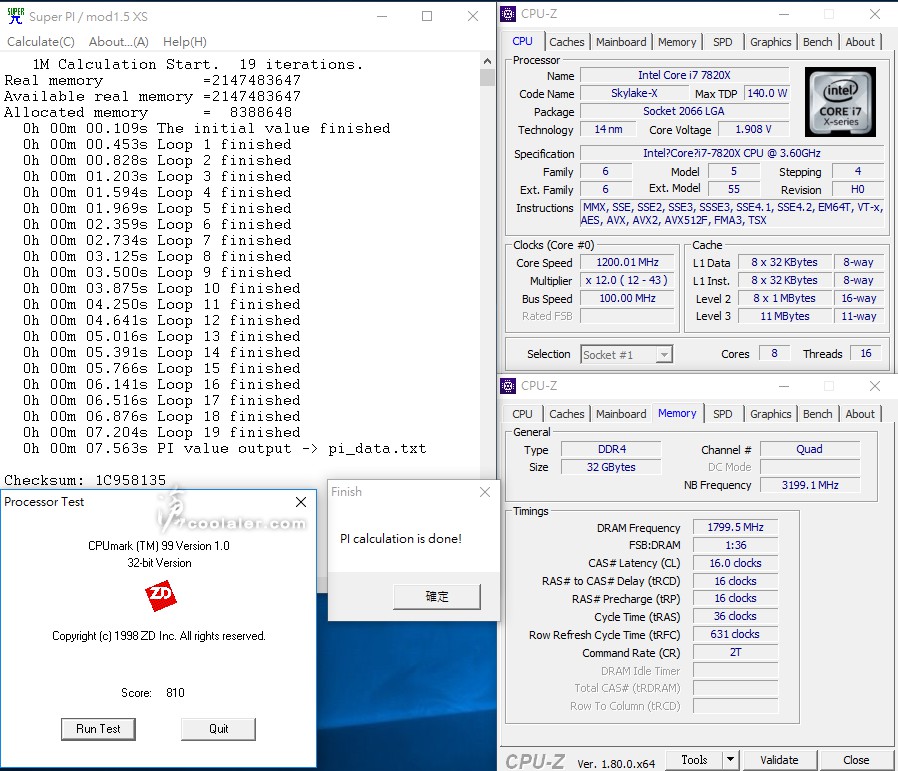Click the Threads value 16
The height and width of the screenshot is (771, 898).
[x=865, y=353]
